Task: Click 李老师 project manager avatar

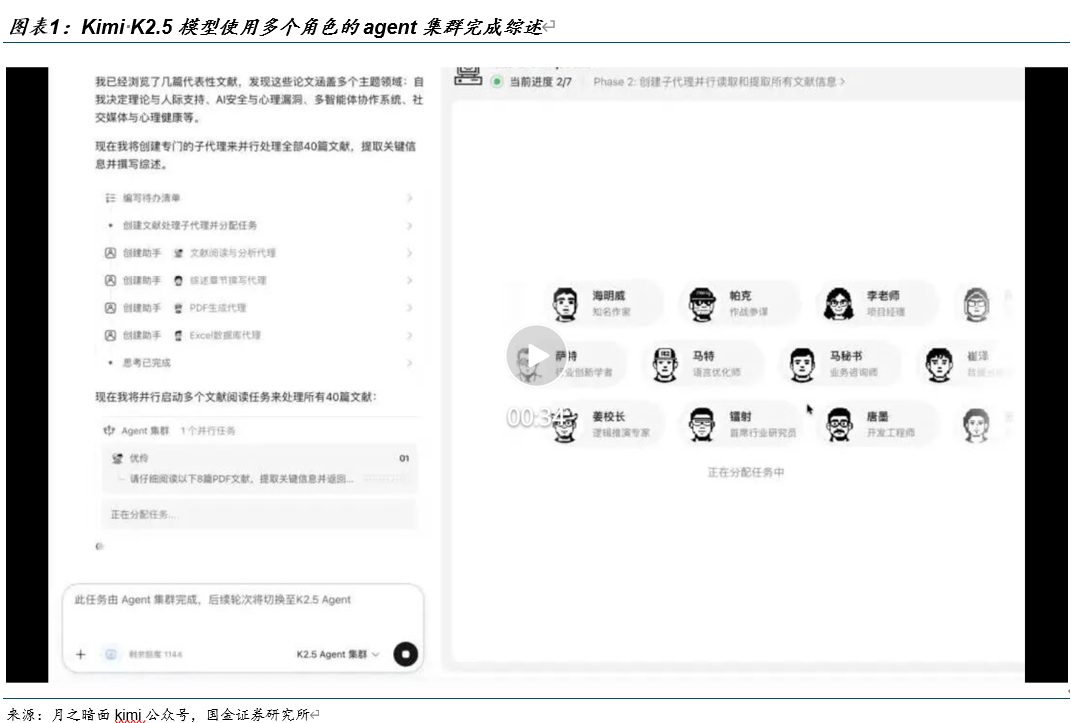Action: click(840, 303)
